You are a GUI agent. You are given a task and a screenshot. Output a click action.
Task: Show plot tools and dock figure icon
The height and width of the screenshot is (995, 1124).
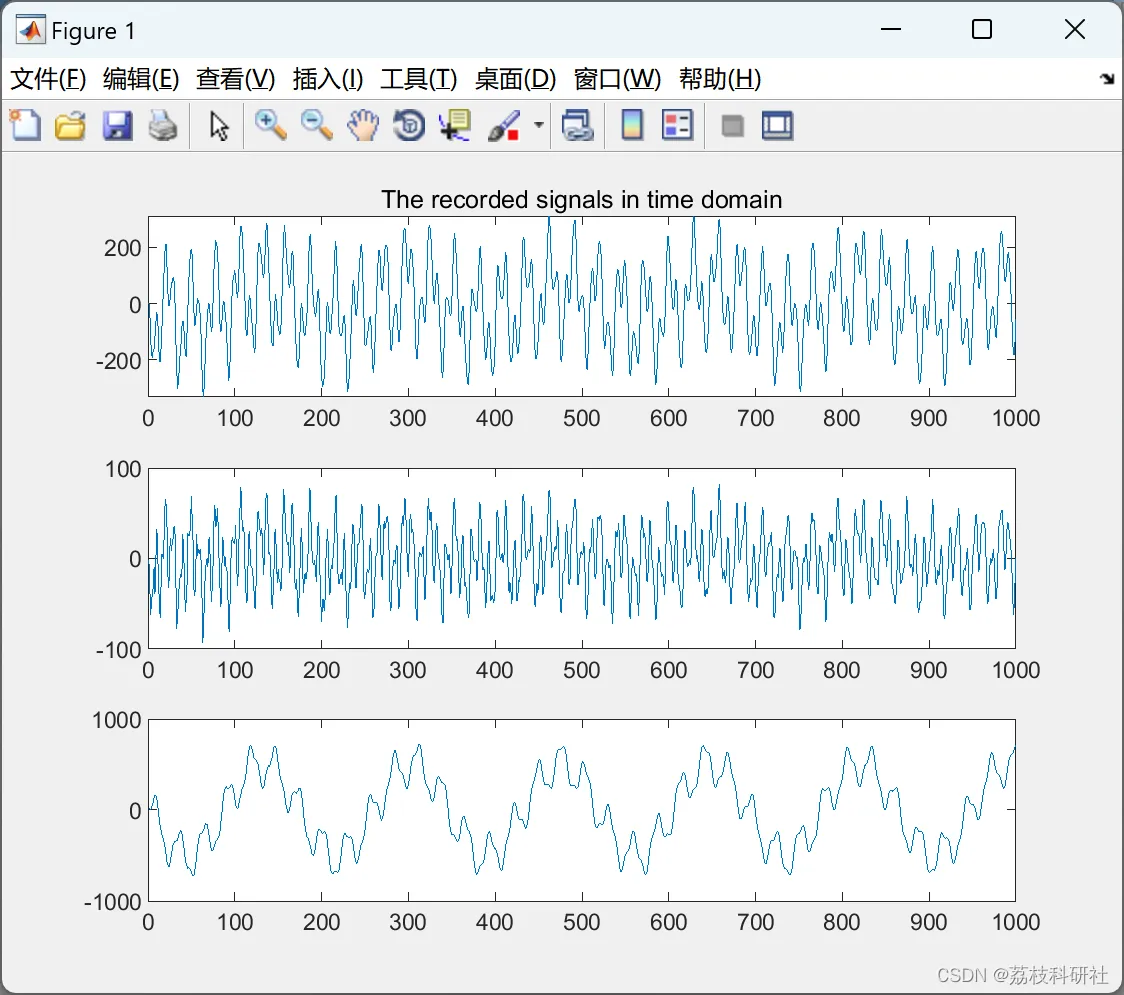point(777,126)
